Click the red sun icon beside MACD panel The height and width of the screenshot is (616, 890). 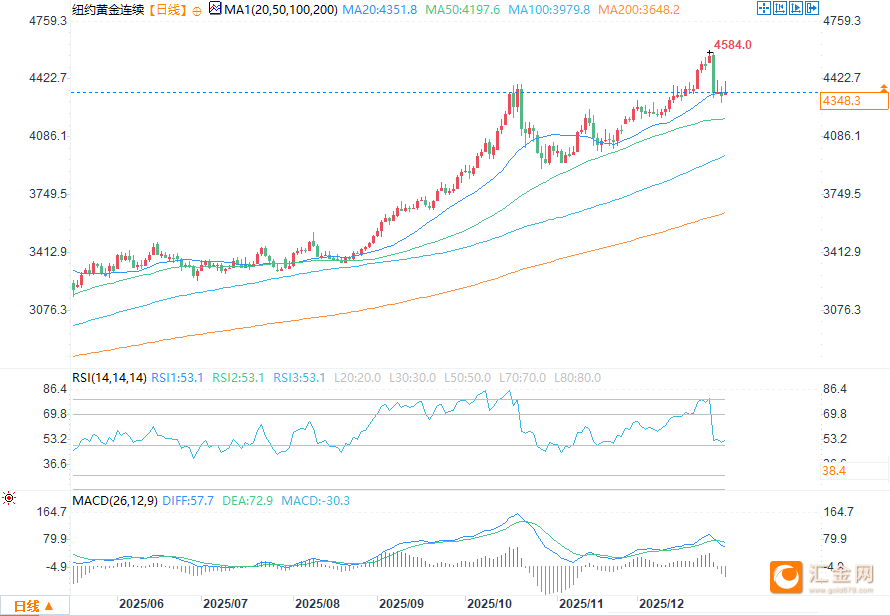pos(9,498)
